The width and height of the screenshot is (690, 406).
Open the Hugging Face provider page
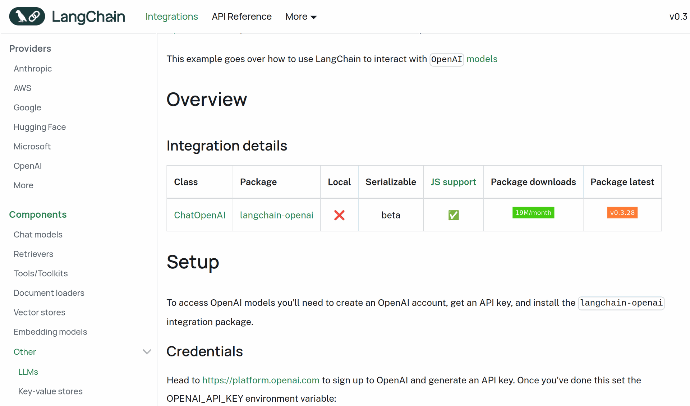click(40, 127)
